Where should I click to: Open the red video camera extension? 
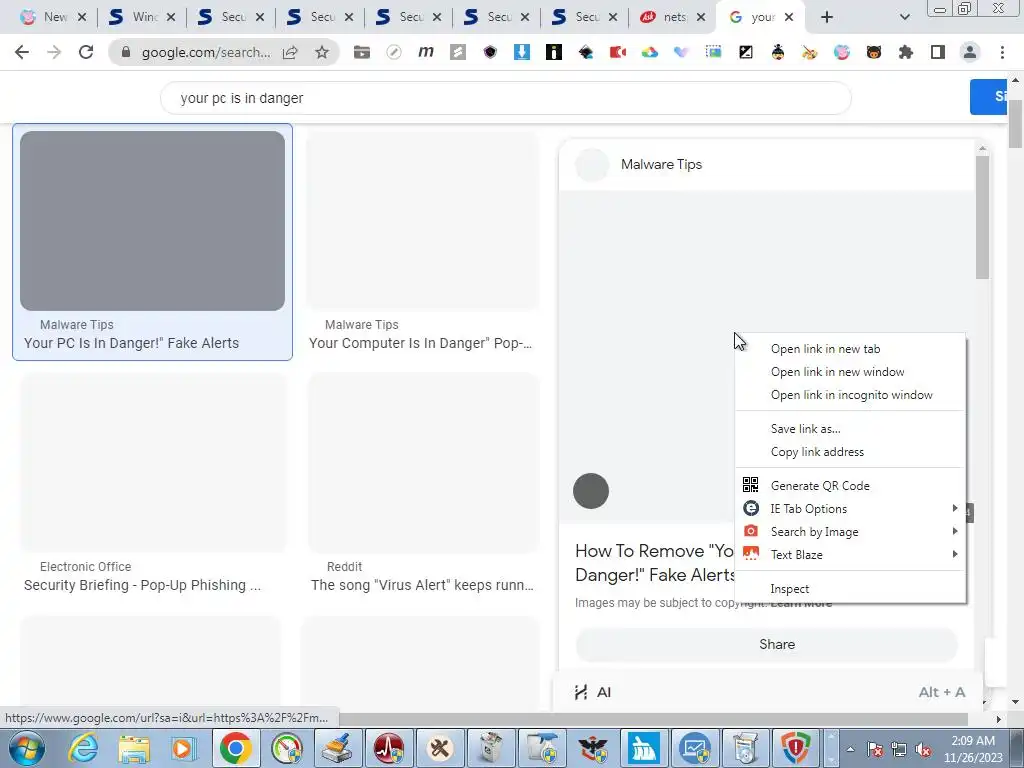tap(618, 52)
